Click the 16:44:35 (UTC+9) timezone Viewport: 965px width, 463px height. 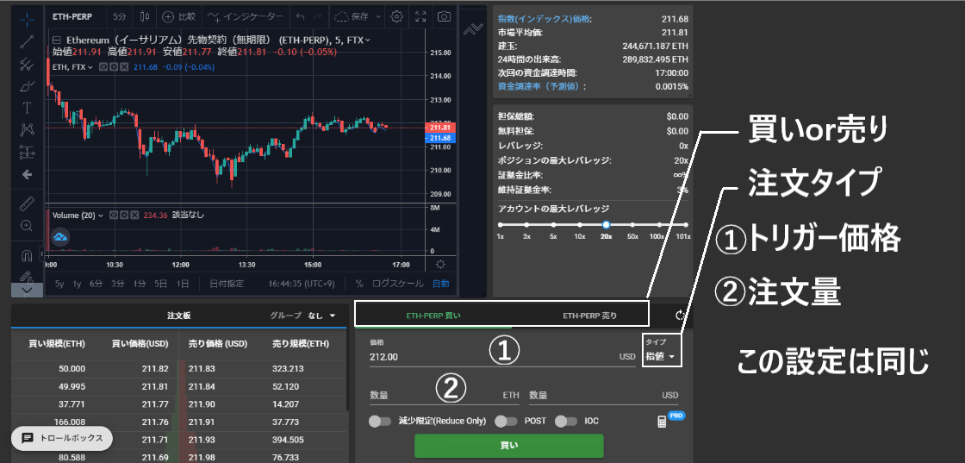click(x=303, y=284)
